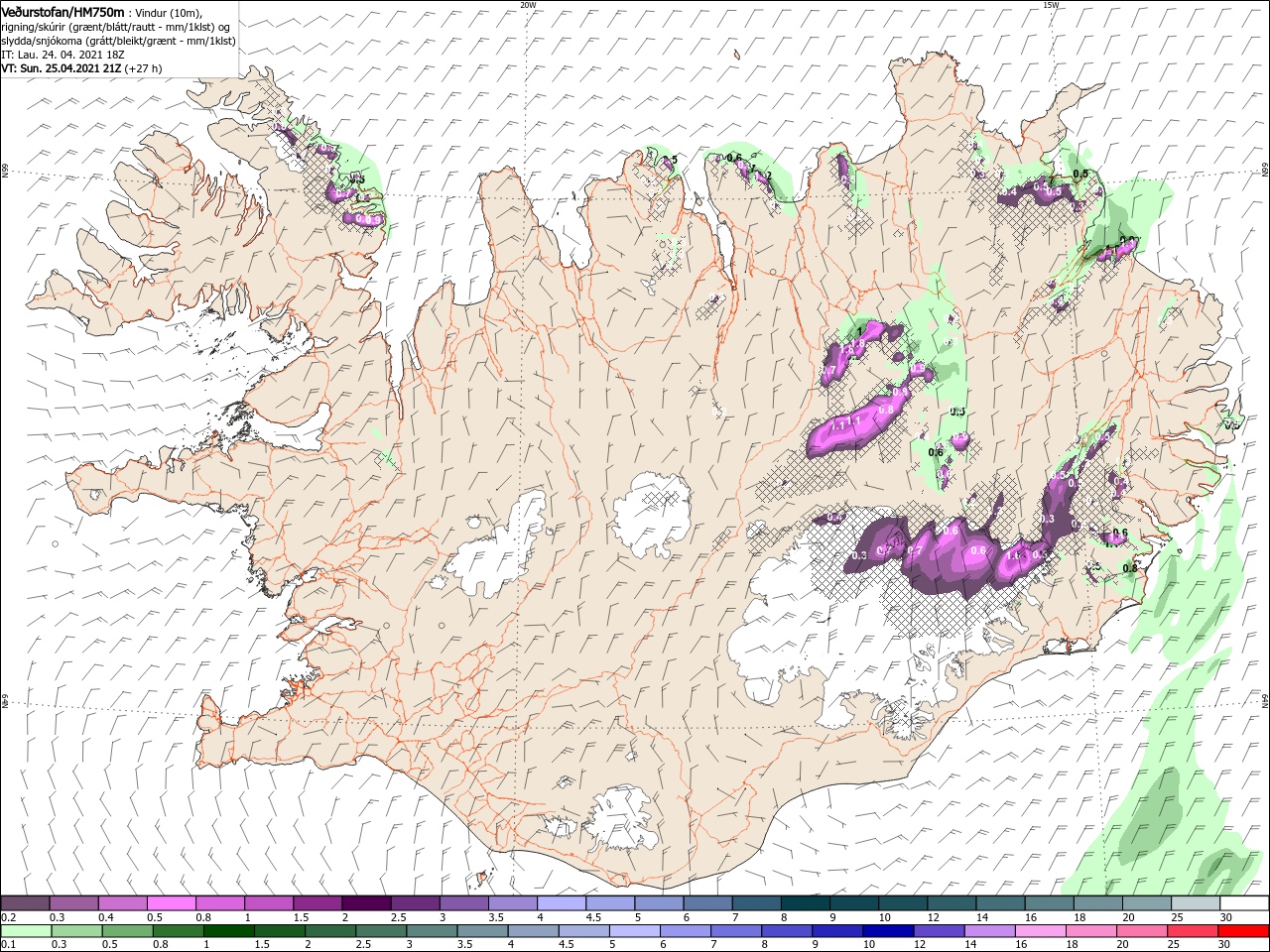This screenshot has height=952, width=1270.
Task: Click the 14 label in the upper legend
Action: click(x=982, y=917)
